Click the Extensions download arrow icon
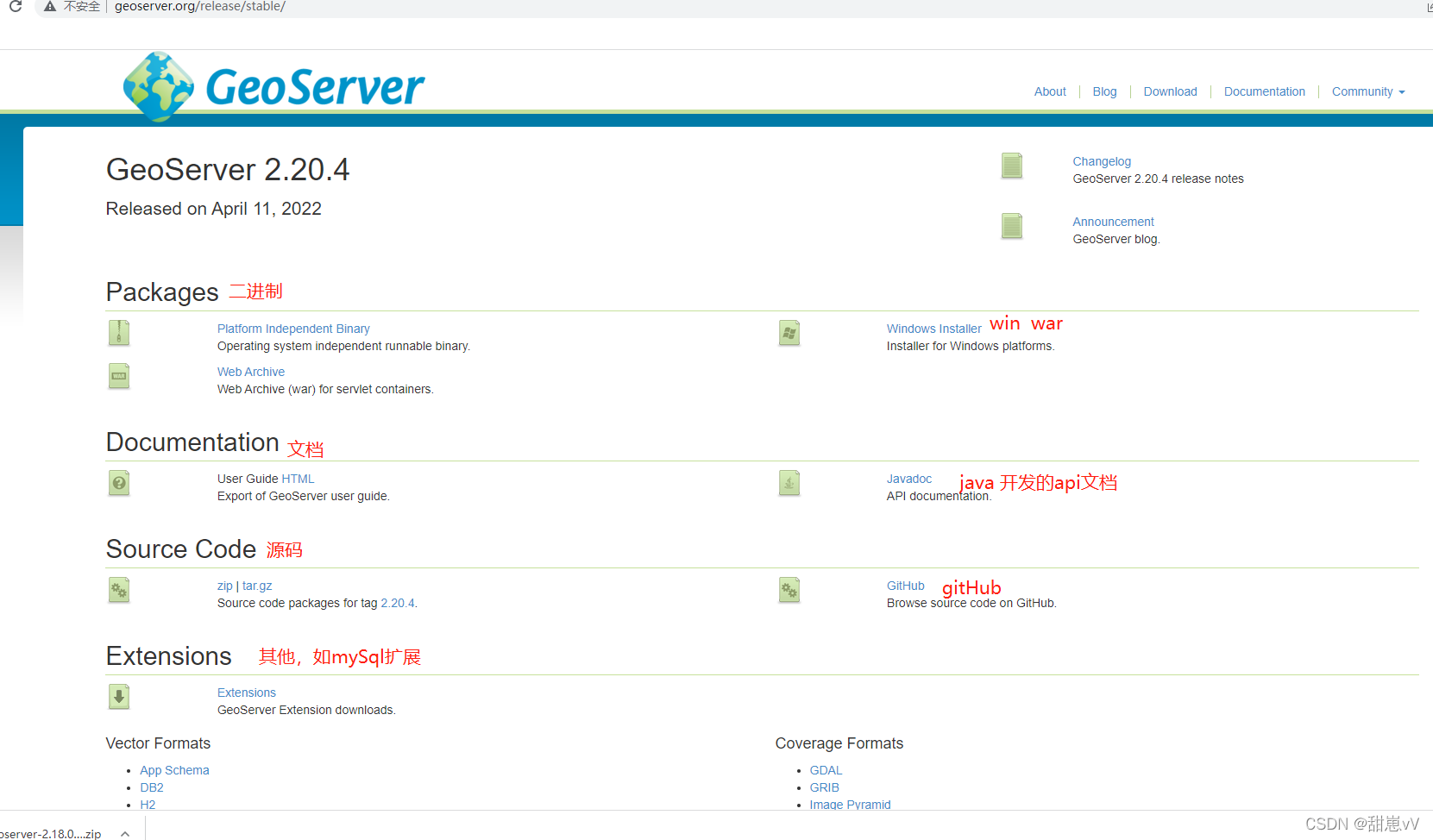Screen dimensions: 1433x840 click(119, 697)
